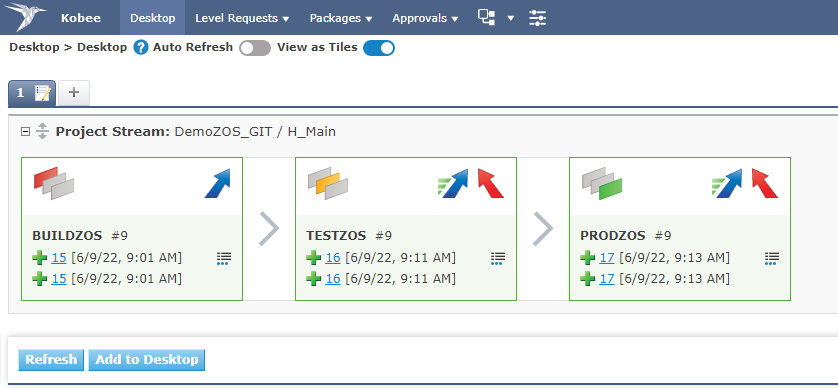Open second level request 15 link in BUILDZOS

coord(59,279)
